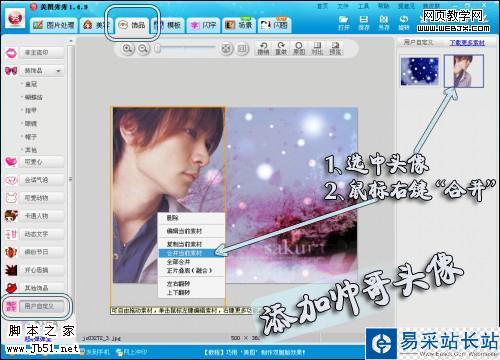Click the 重做 redo button
This screenshot has height=360, width=500.
pyautogui.click(x=281, y=49)
